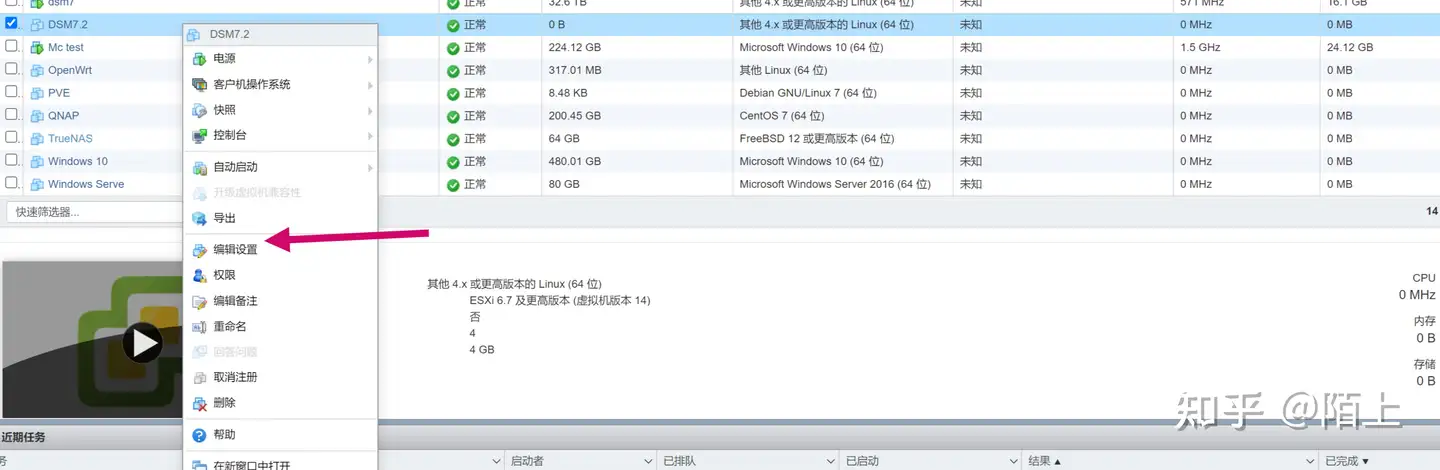
Task: Expand the 电源 submenu arrow
Action: pos(370,60)
